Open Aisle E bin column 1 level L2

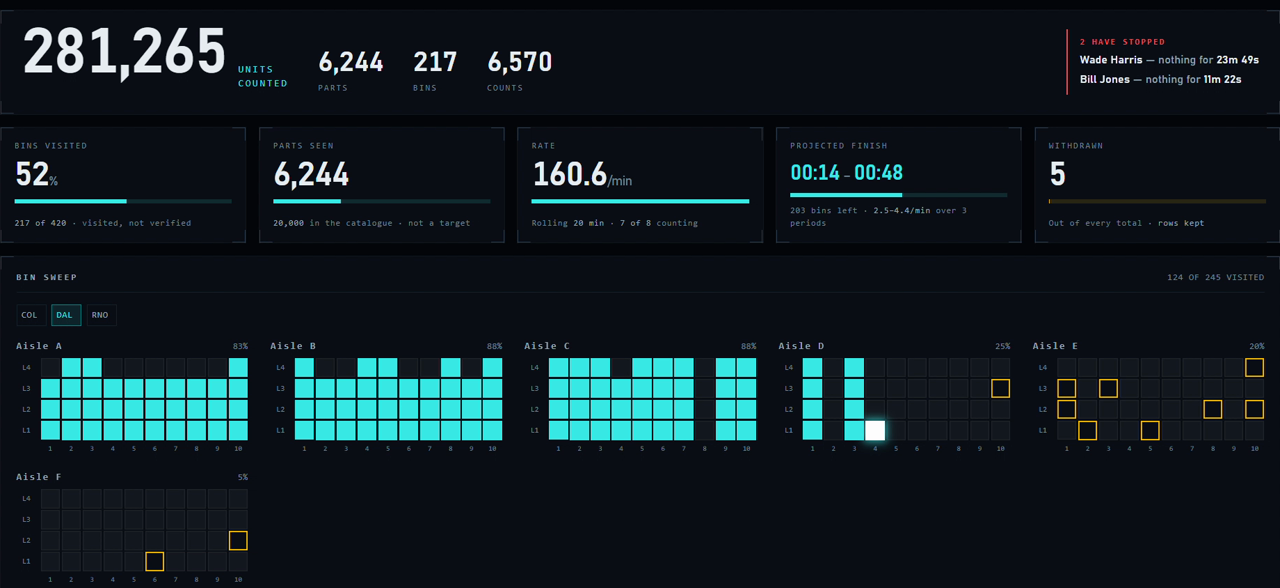tap(1066, 409)
